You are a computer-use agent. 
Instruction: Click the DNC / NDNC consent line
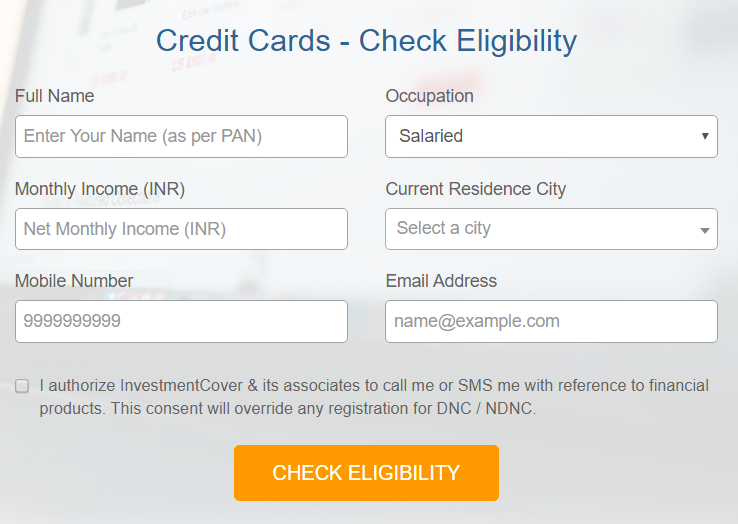pos(288,408)
